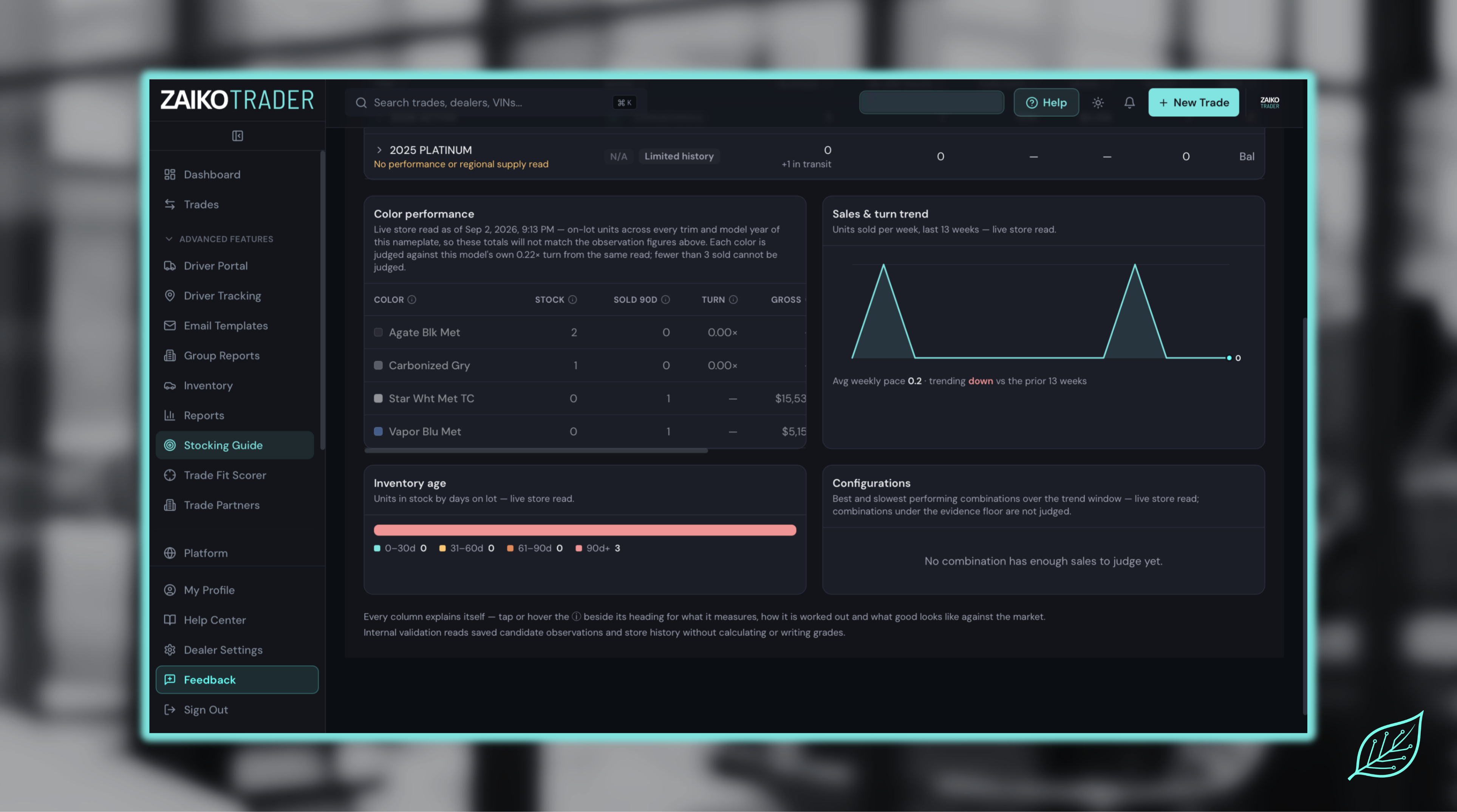
Task: Open Driver Tracking page
Action: pyautogui.click(x=235, y=296)
